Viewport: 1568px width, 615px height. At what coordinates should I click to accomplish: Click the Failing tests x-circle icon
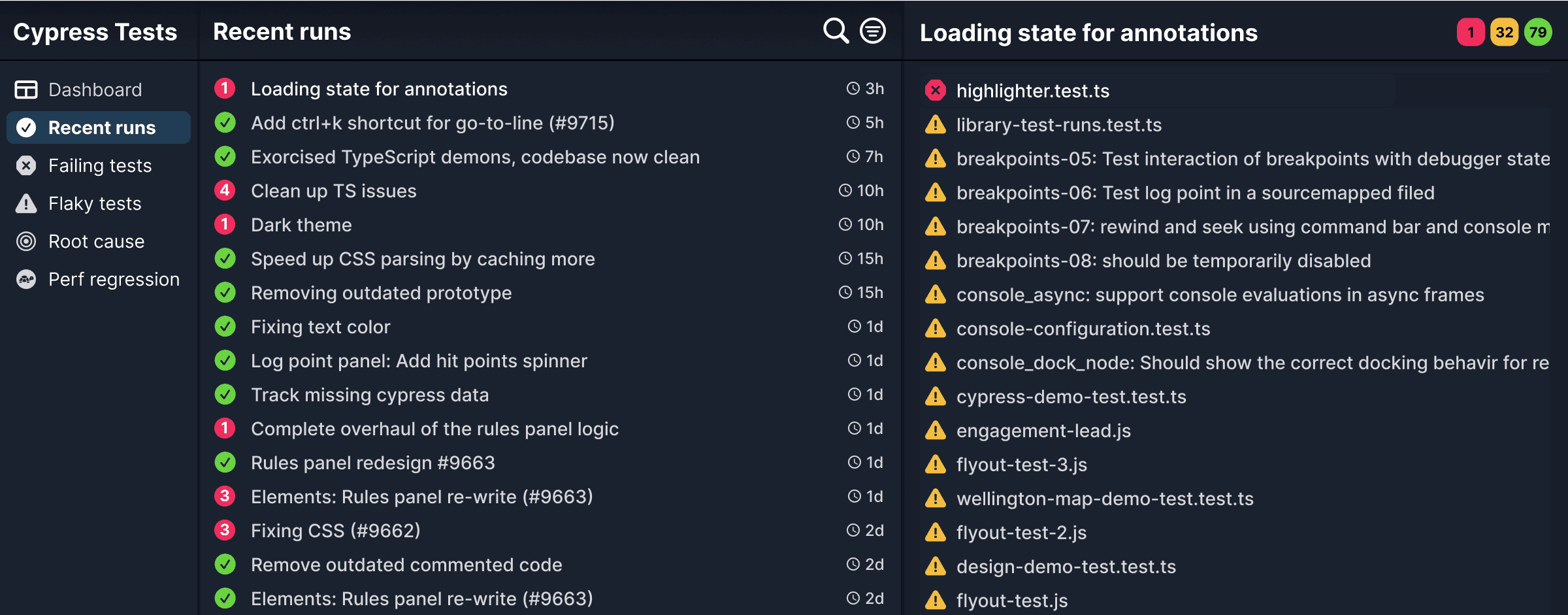26,165
